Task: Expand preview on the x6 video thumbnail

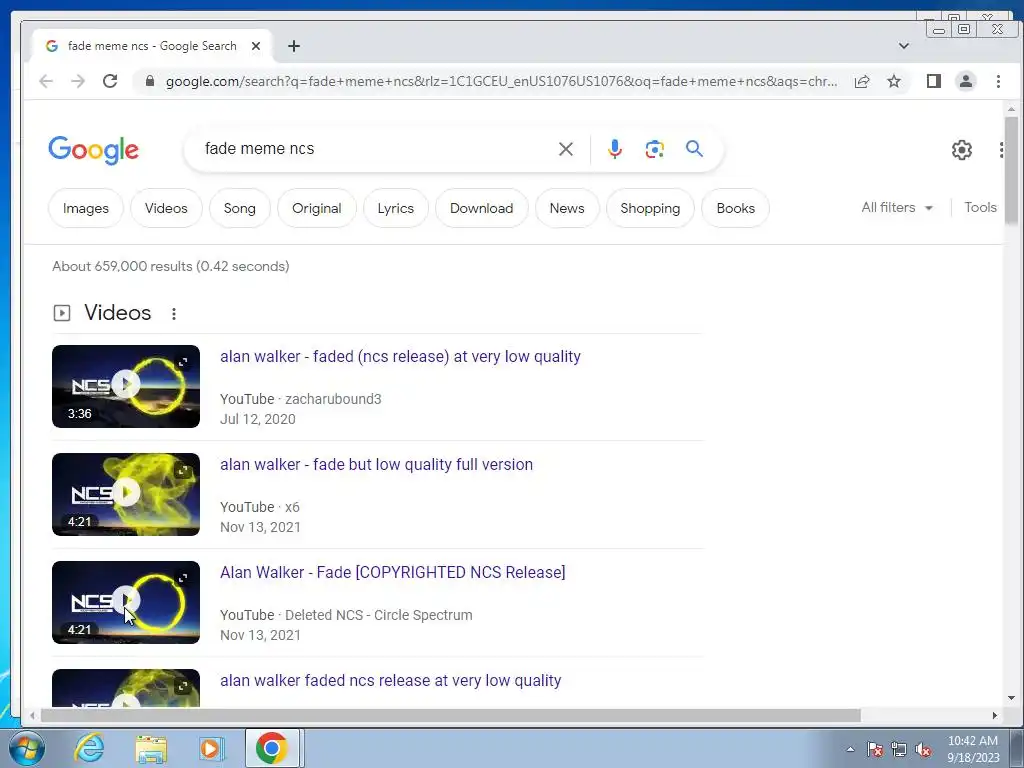Action: pos(183,471)
